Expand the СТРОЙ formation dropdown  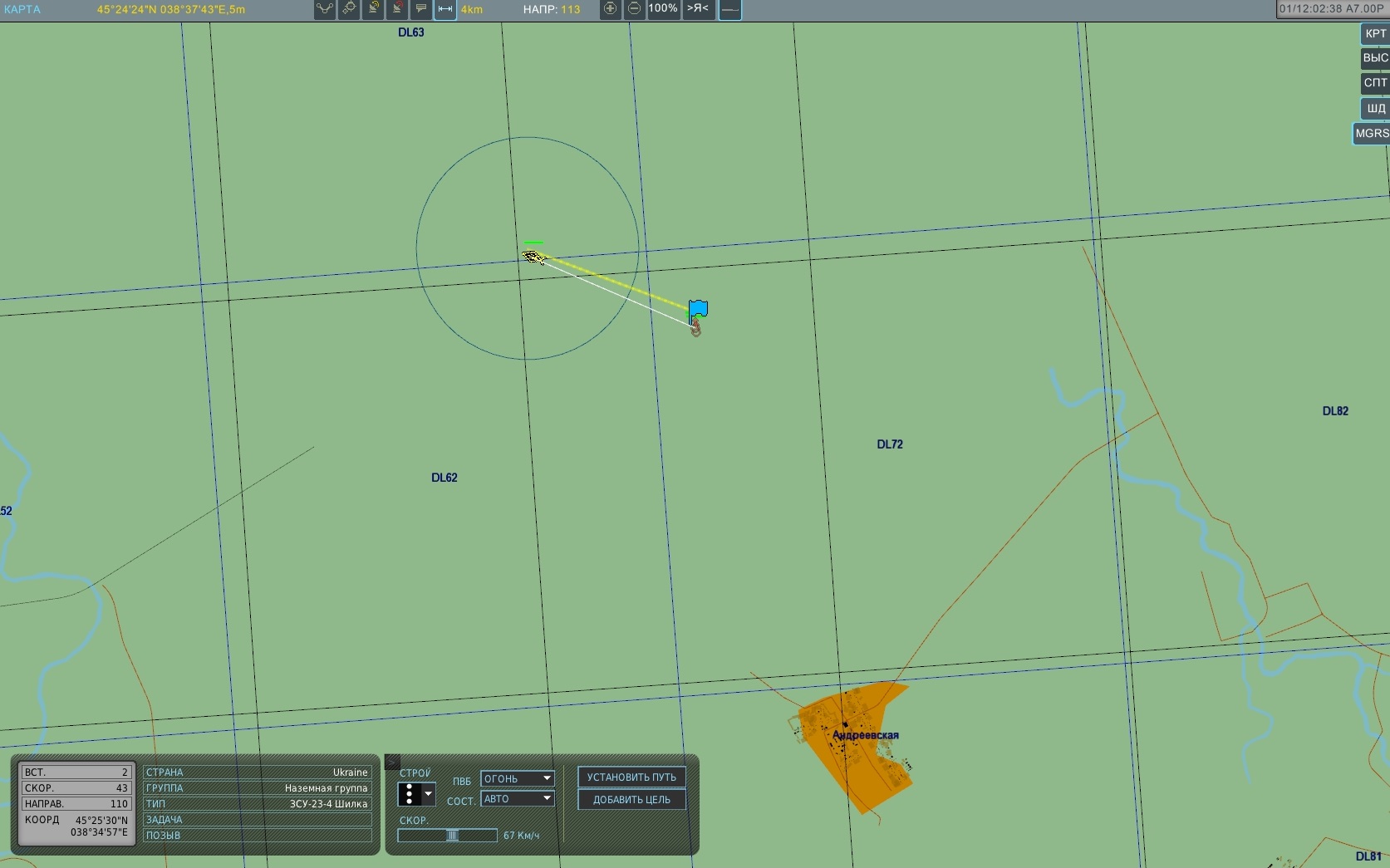(416, 794)
